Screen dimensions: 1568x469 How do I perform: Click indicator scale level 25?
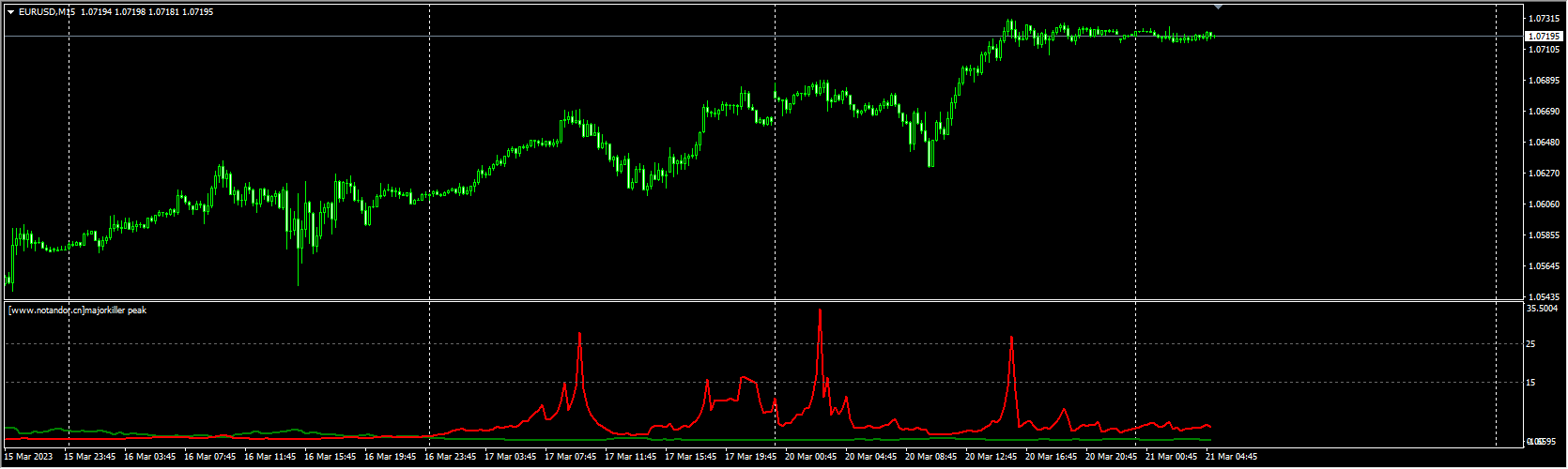[1531, 344]
